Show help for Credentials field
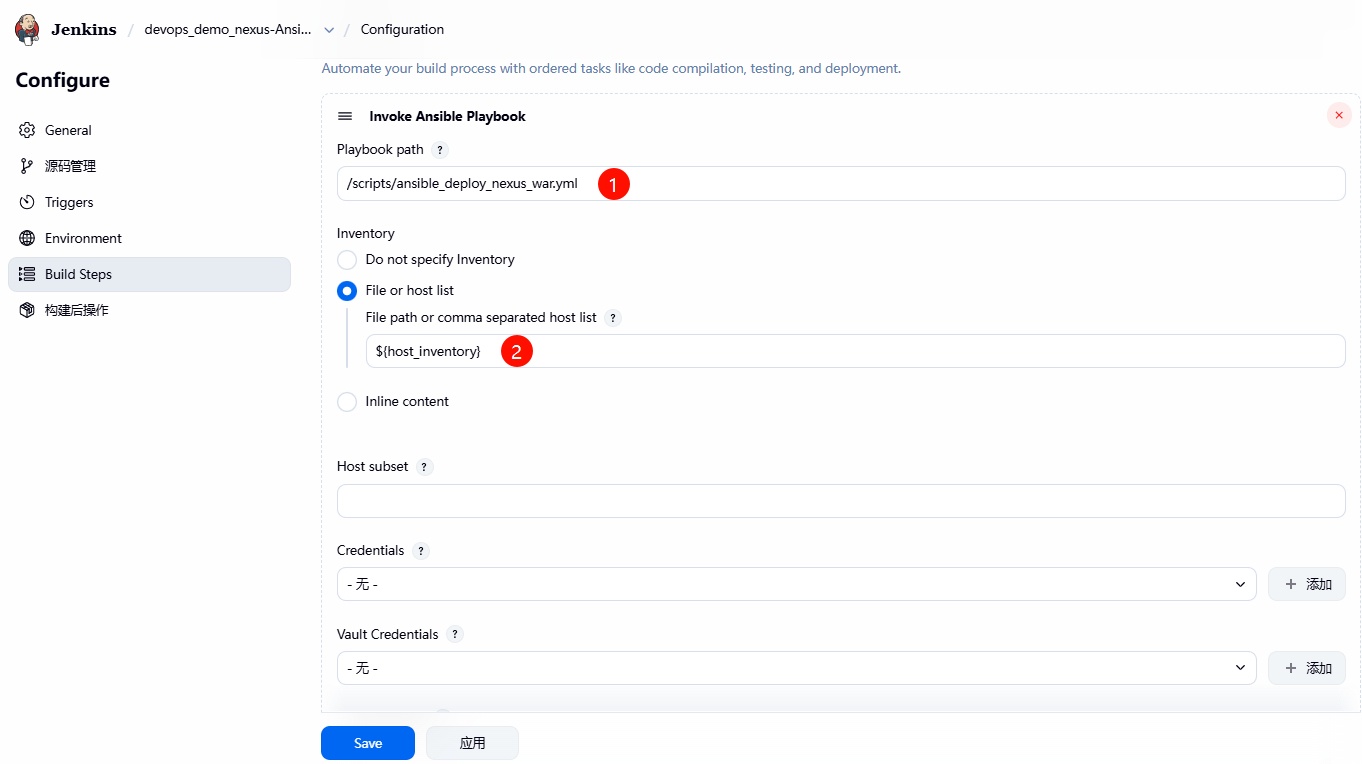 click(x=421, y=551)
